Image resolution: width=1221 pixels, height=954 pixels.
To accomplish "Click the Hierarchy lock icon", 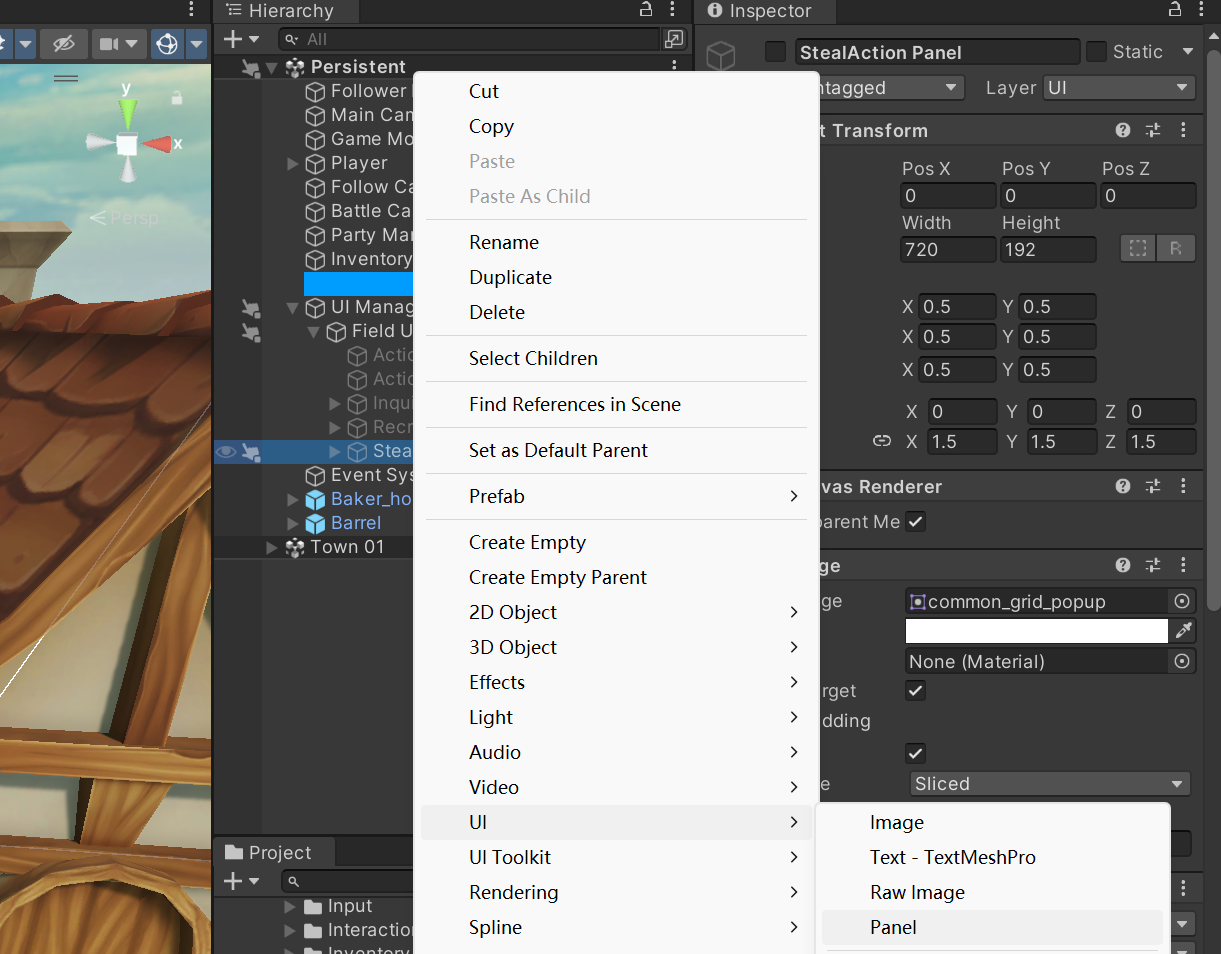I will click(x=646, y=10).
